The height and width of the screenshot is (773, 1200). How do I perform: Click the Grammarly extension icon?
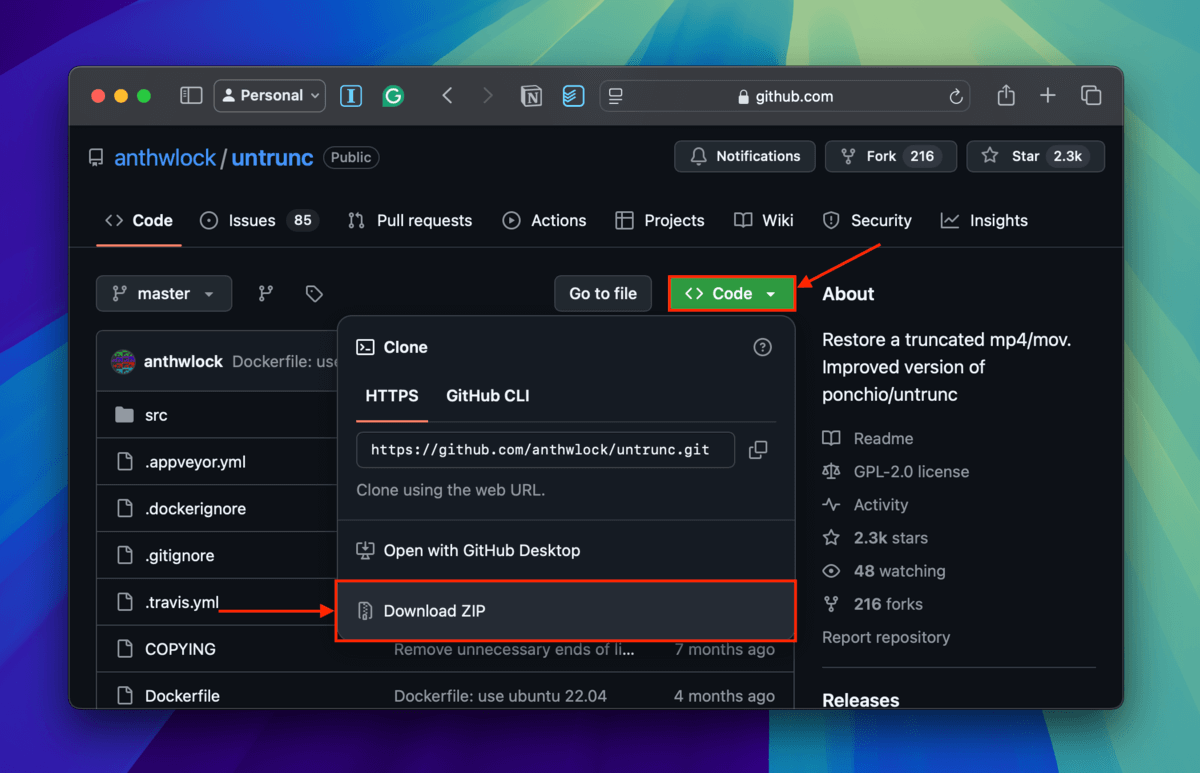[x=393, y=96]
